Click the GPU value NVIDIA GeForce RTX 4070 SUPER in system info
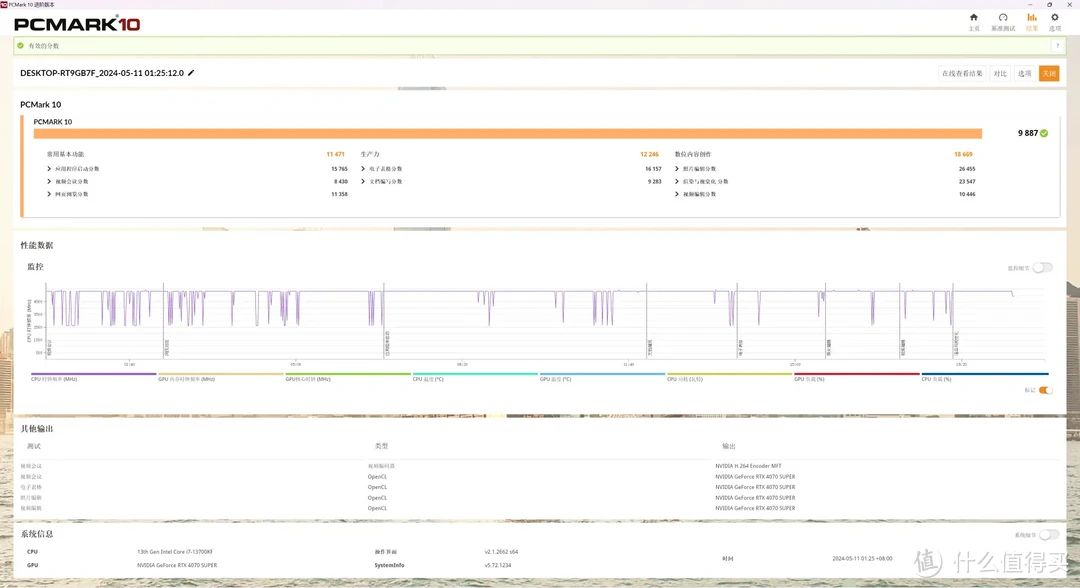Image resolution: width=1080 pixels, height=588 pixels. (177, 565)
